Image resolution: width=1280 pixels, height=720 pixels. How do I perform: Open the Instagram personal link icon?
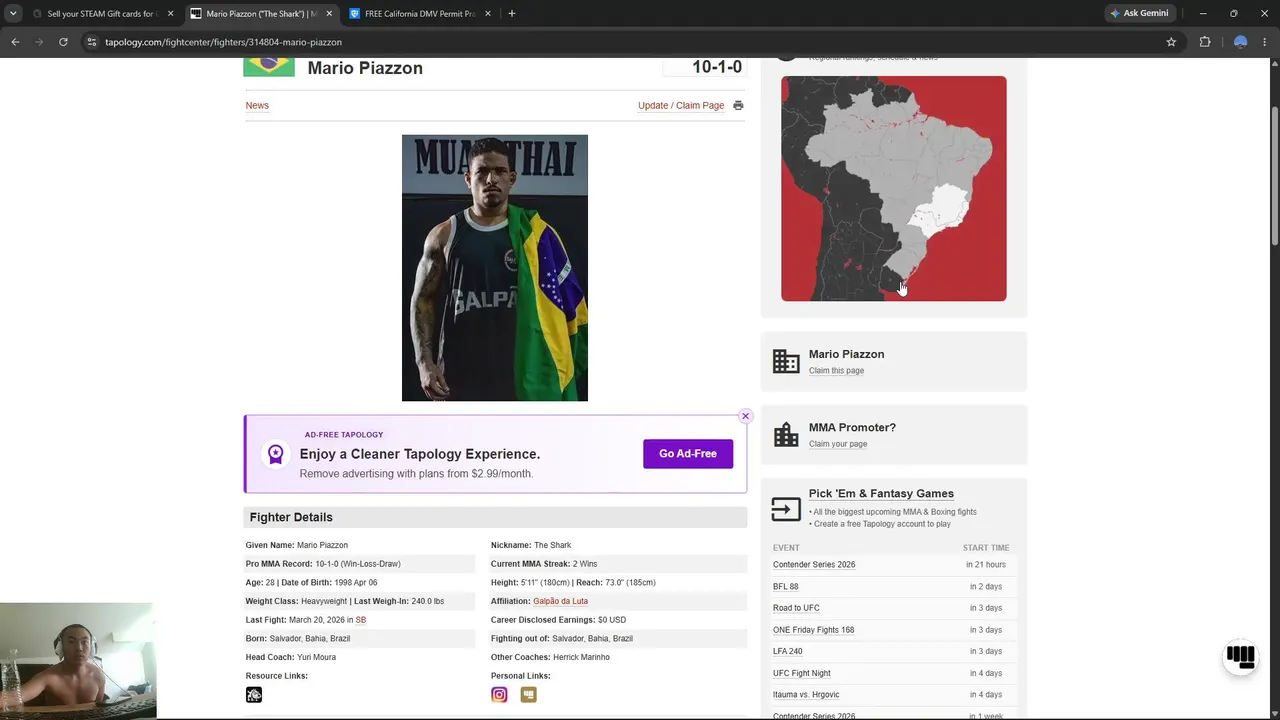pyautogui.click(x=499, y=695)
